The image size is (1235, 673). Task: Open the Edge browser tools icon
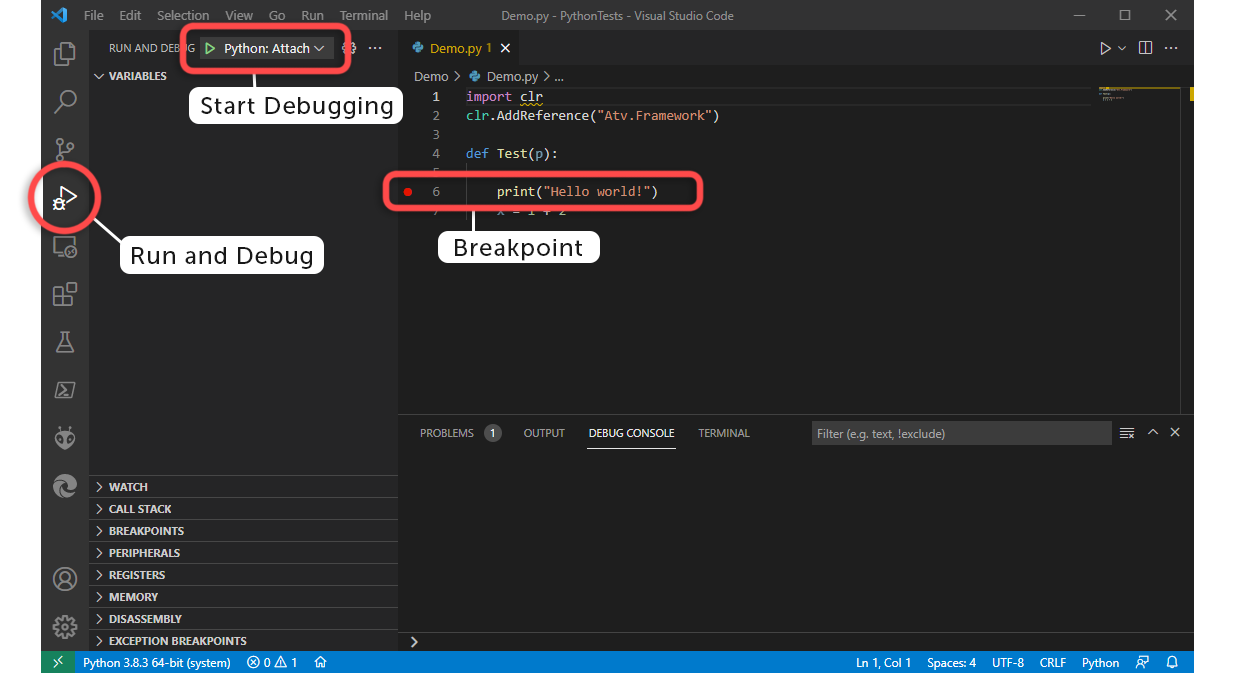(x=65, y=486)
